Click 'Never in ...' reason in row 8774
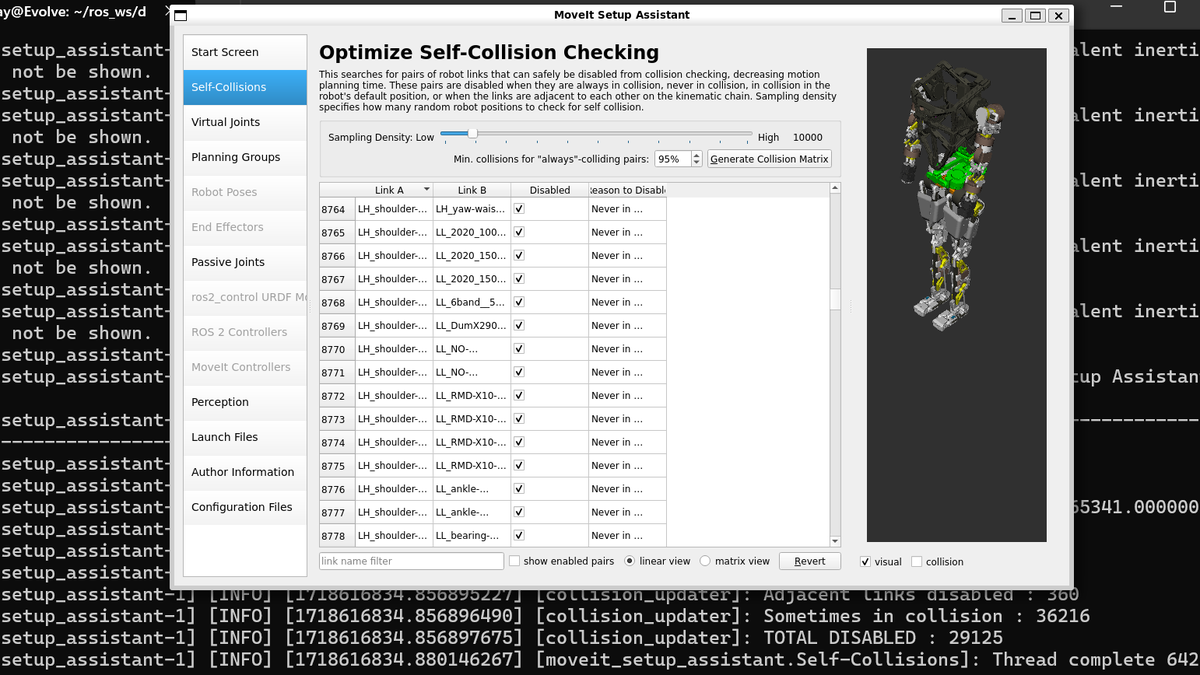1200x675 pixels. click(627, 443)
